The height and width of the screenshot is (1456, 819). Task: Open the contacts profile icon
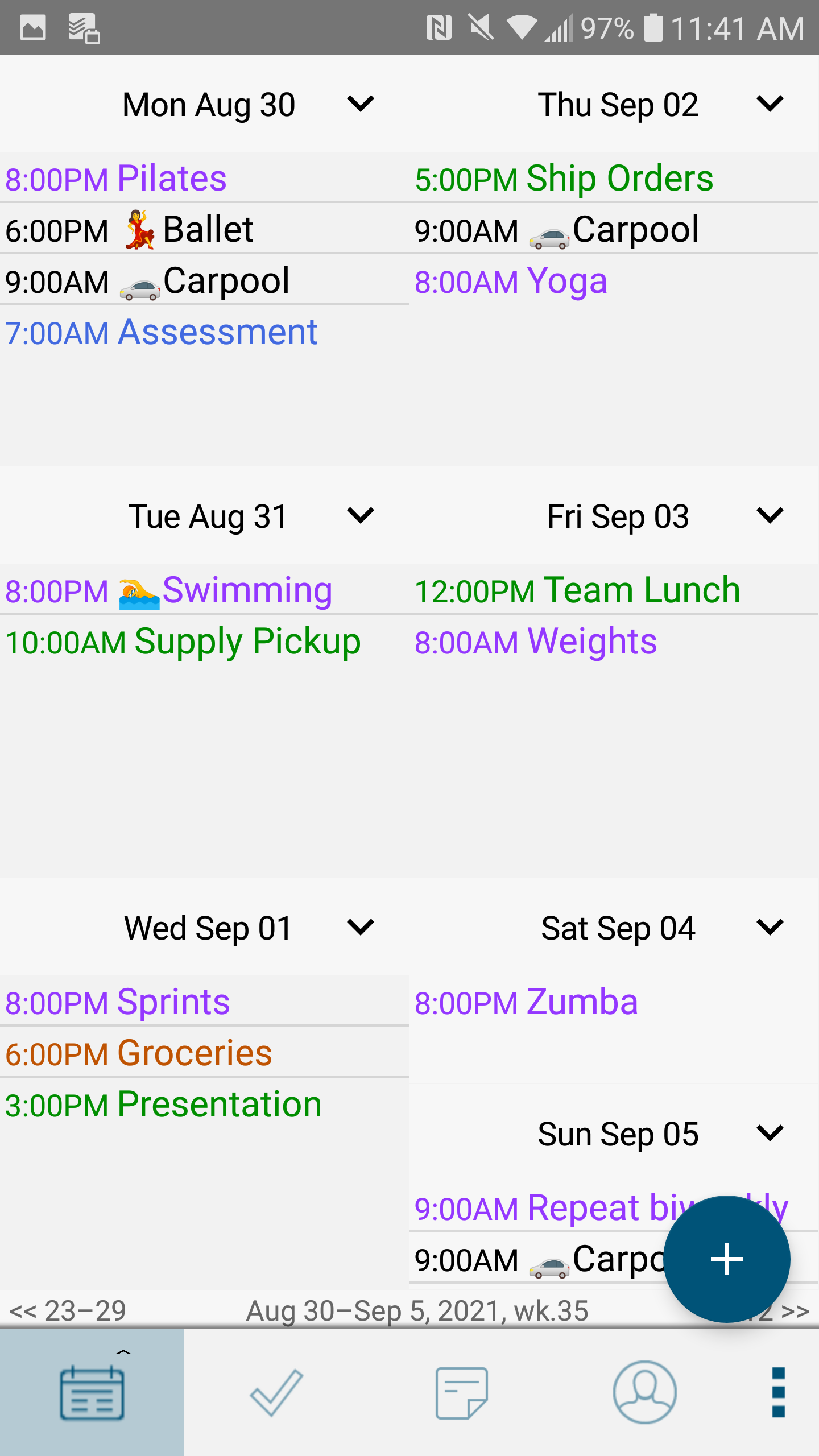click(x=644, y=1392)
